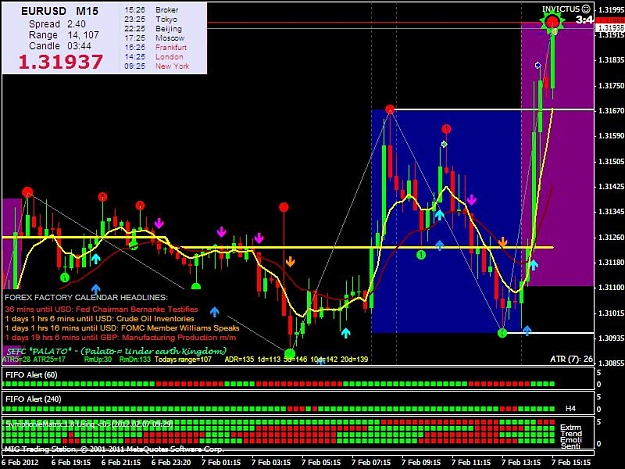Click the leftmost cyan up arrow

pyautogui.click(x=96, y=259)
